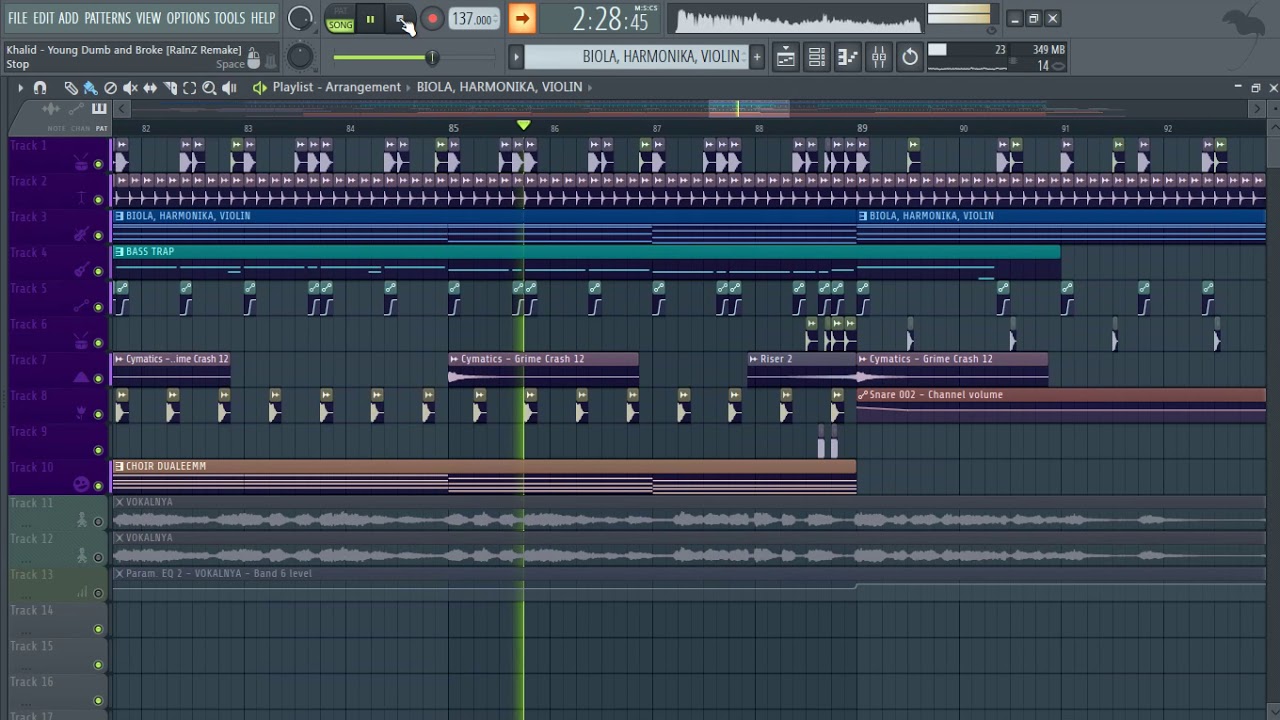Click the circular arrow icon in the toolbar
This screenshot has height=720, width=1280.
tap(910, 57)
